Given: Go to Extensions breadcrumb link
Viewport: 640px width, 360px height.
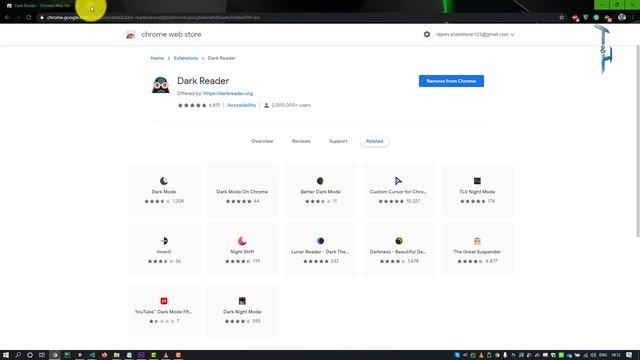Looking at the screenshot, I should (x=186, y=58).
